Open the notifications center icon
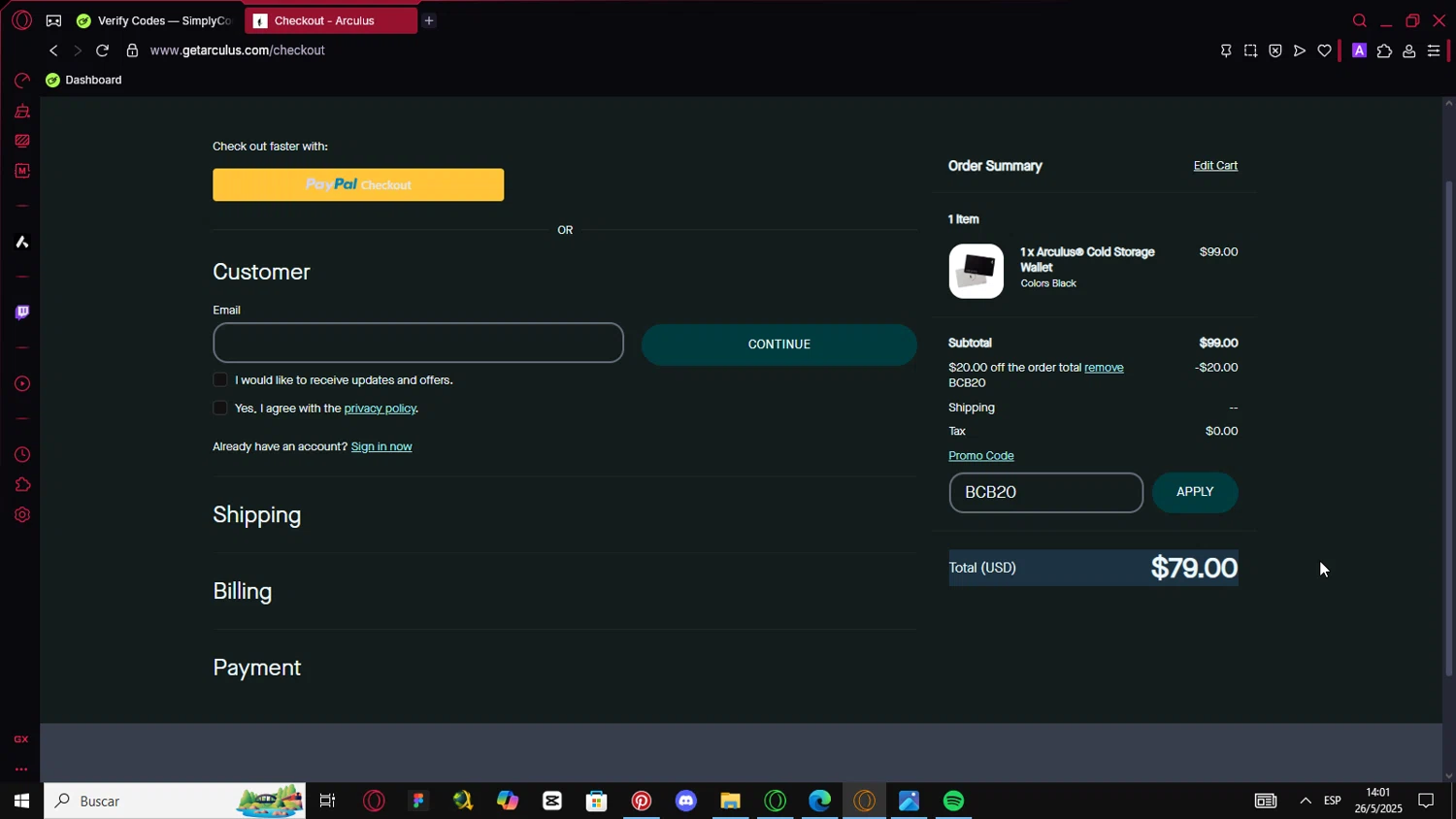This screenshot has height=819, width=1456. coord(1426,801)
